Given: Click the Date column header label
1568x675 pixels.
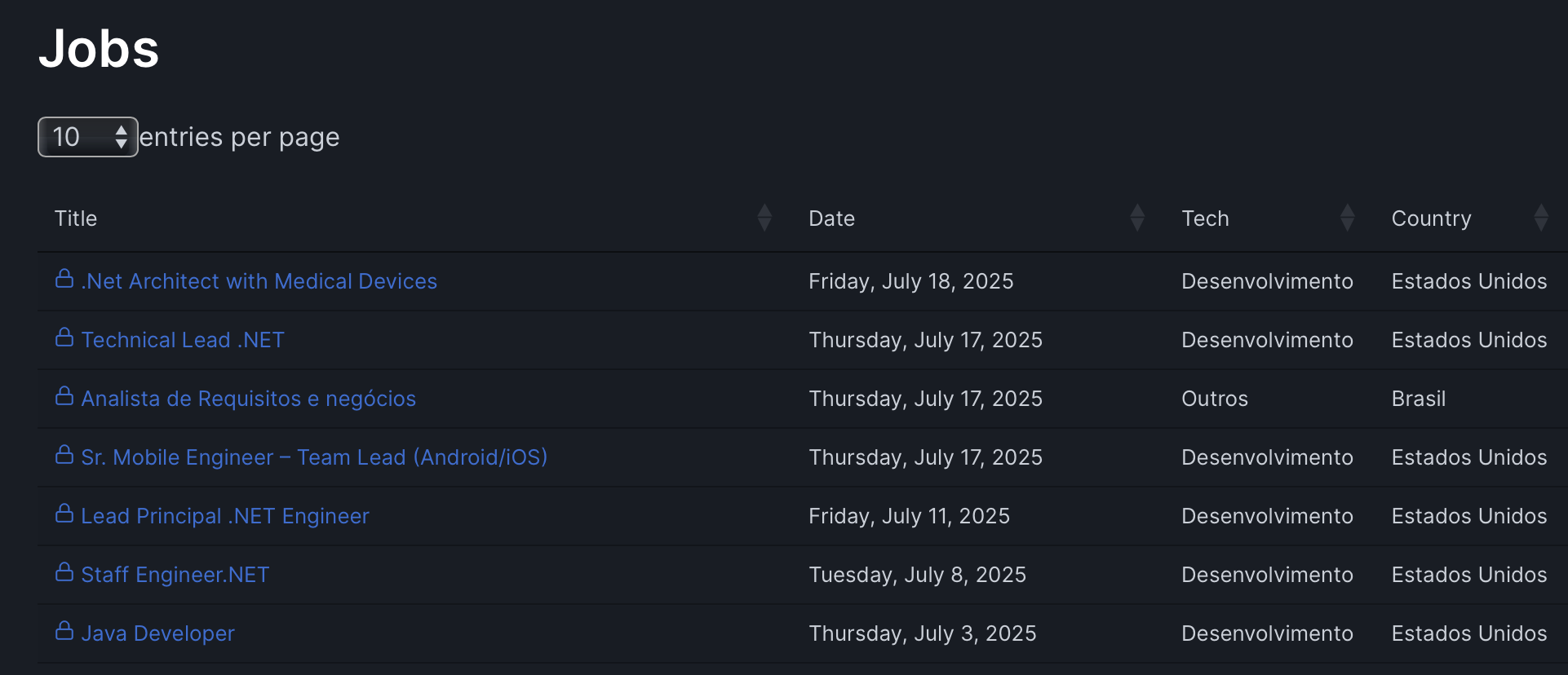Looking at the screenshot, I should coord(832,218).
